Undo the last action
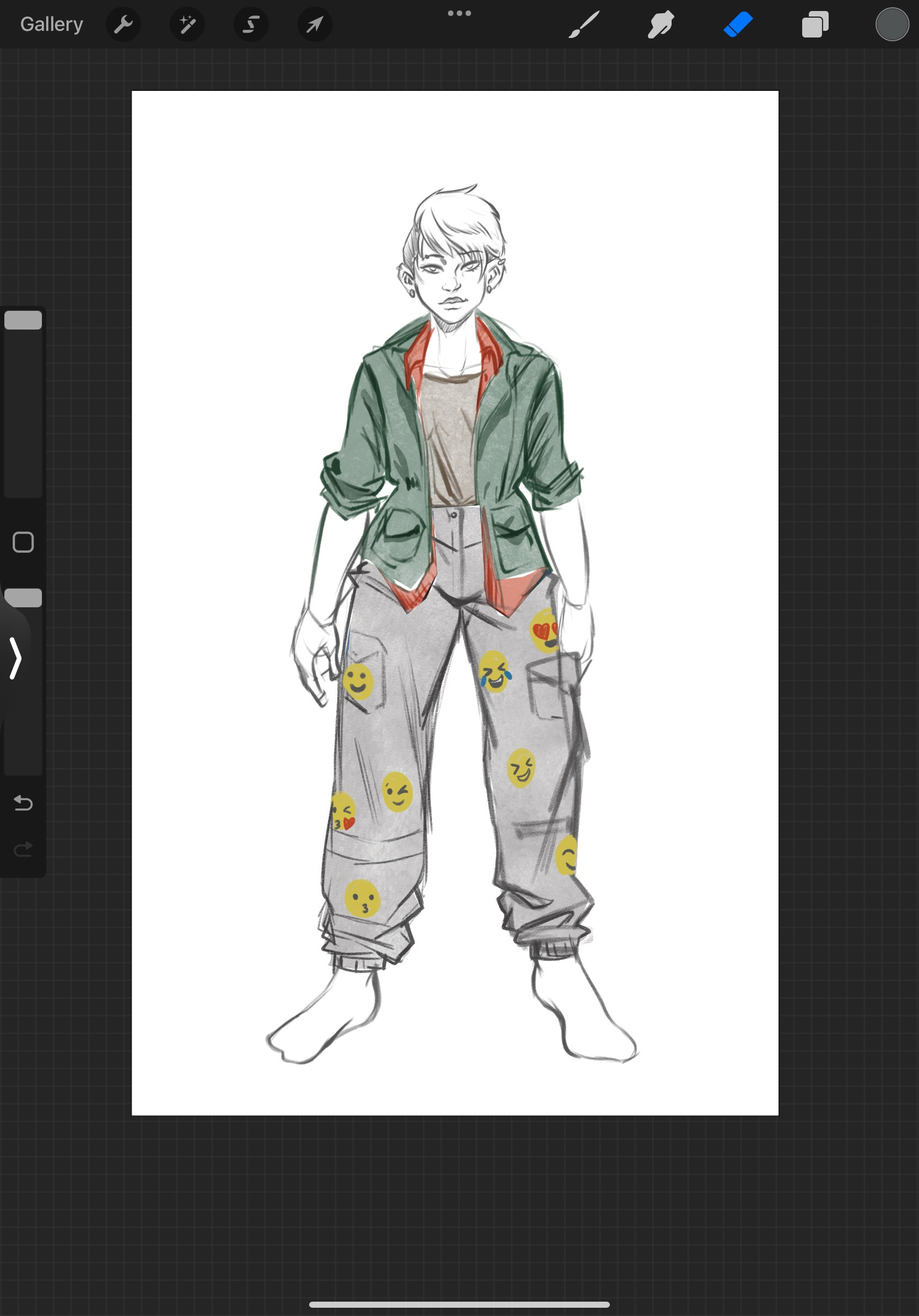919x1316 pixels. click(23, 803)
